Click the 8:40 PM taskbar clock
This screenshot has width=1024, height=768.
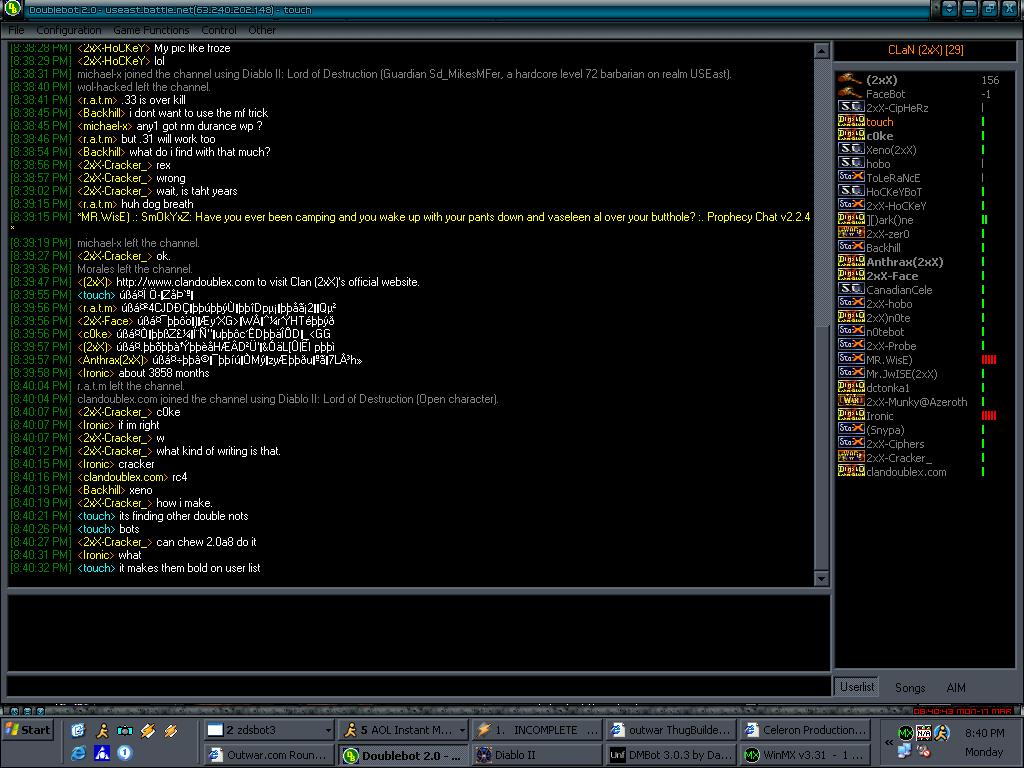[985, 733]
